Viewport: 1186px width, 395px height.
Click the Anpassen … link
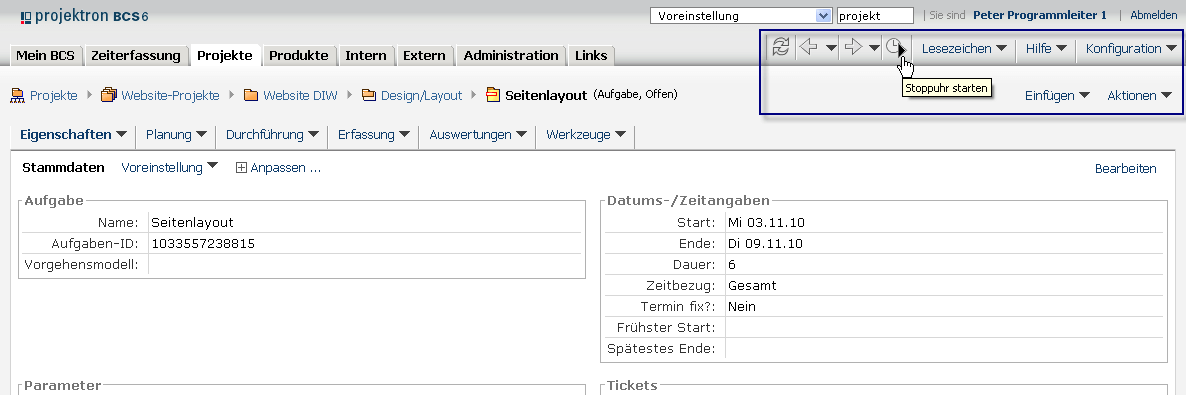tap(286, 168)
